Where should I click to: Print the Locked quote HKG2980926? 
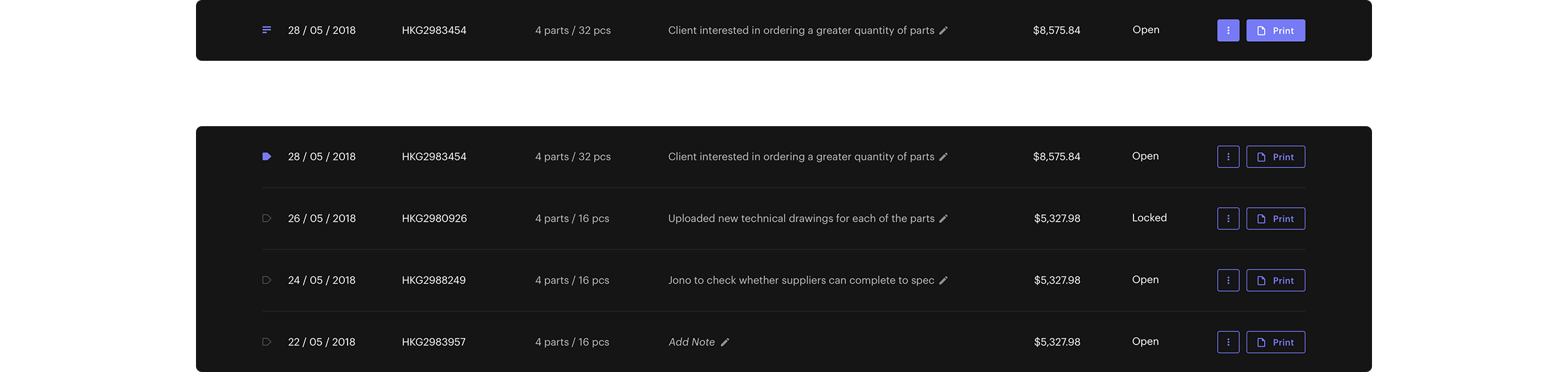click(1275, 219)
